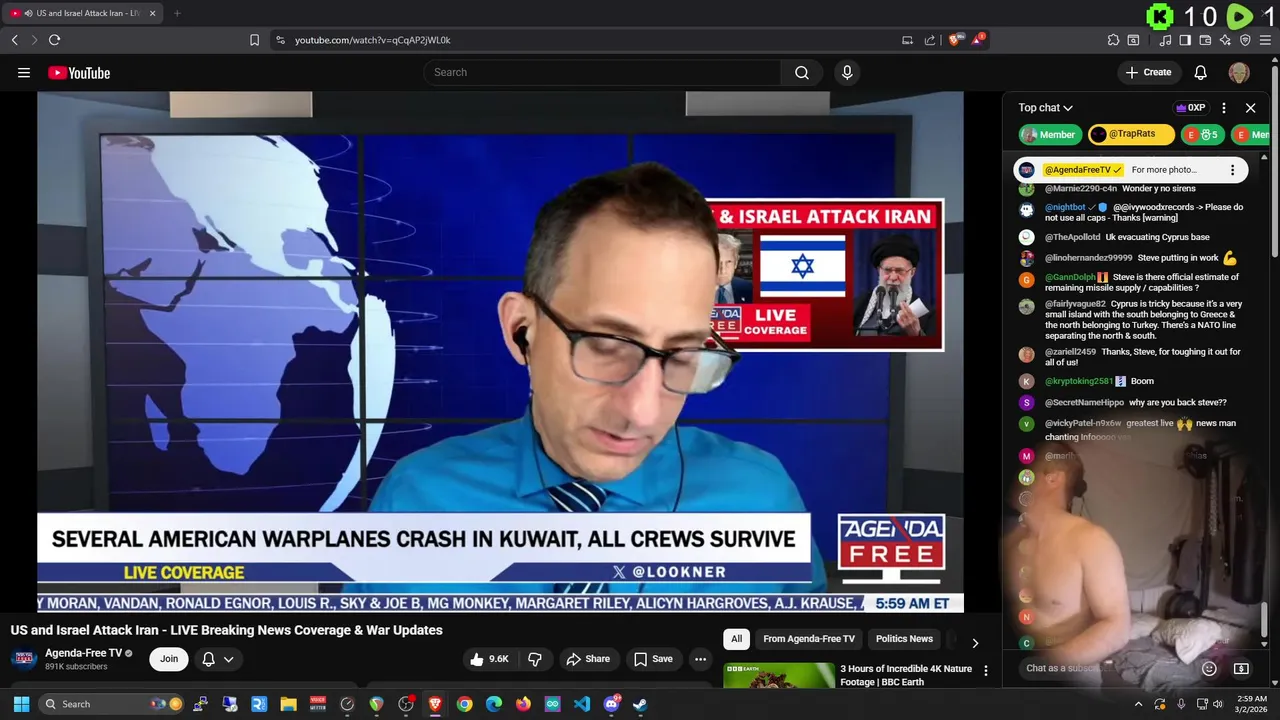Open options for 3 Hours 4K Nature video
1280x720 pixels.
click(986, 671)
